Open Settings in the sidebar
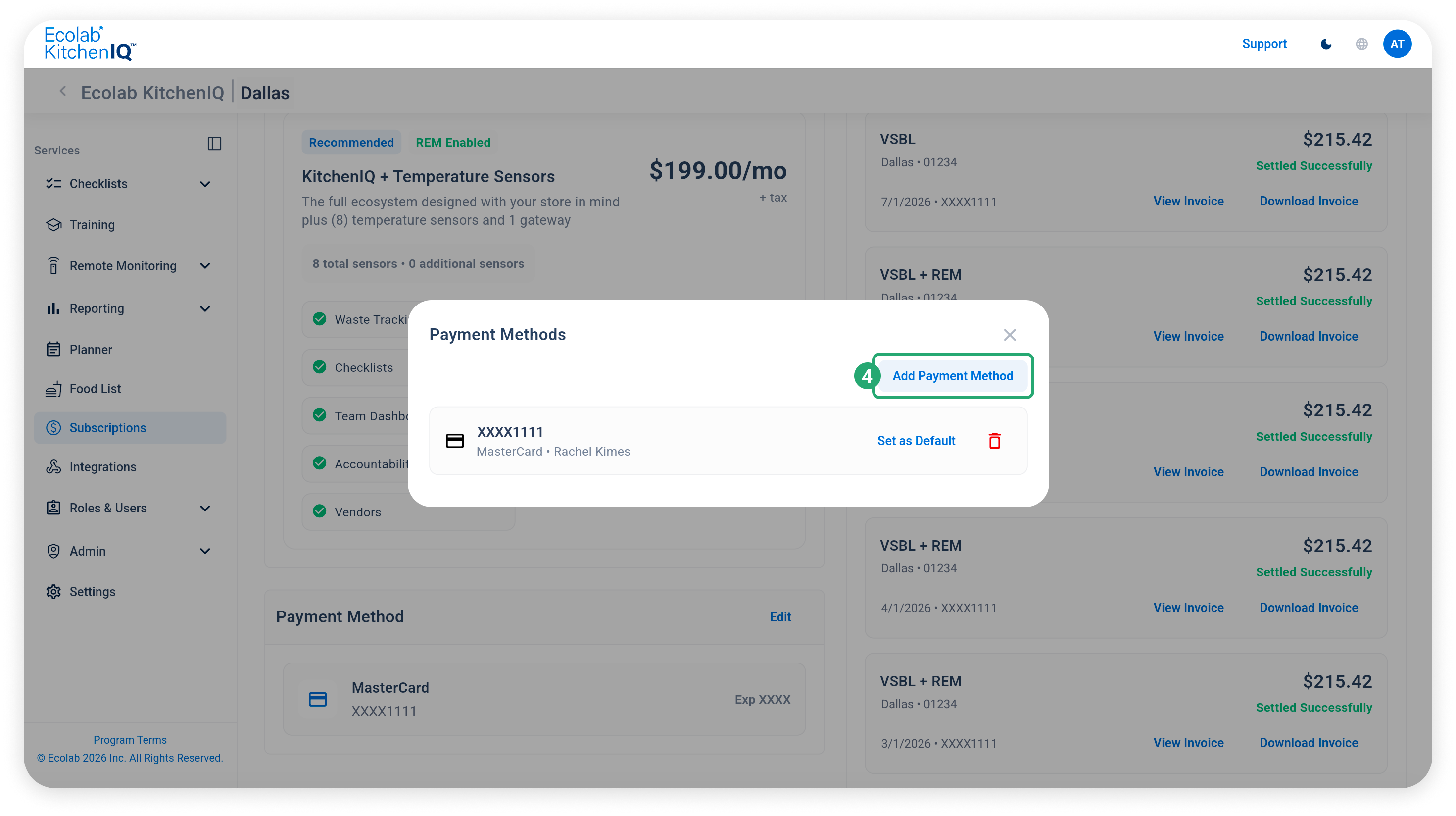Image resolution: width=1456 pixels, height=816 pixels. 92,592
